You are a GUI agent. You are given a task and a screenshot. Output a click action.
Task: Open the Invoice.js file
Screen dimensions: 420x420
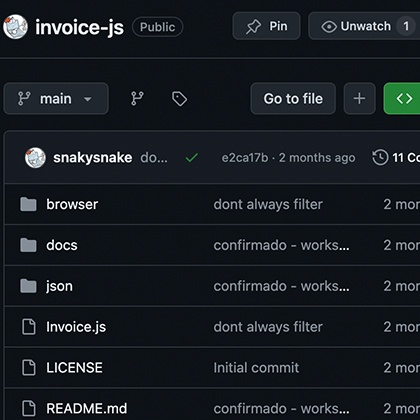click(76, 327)
